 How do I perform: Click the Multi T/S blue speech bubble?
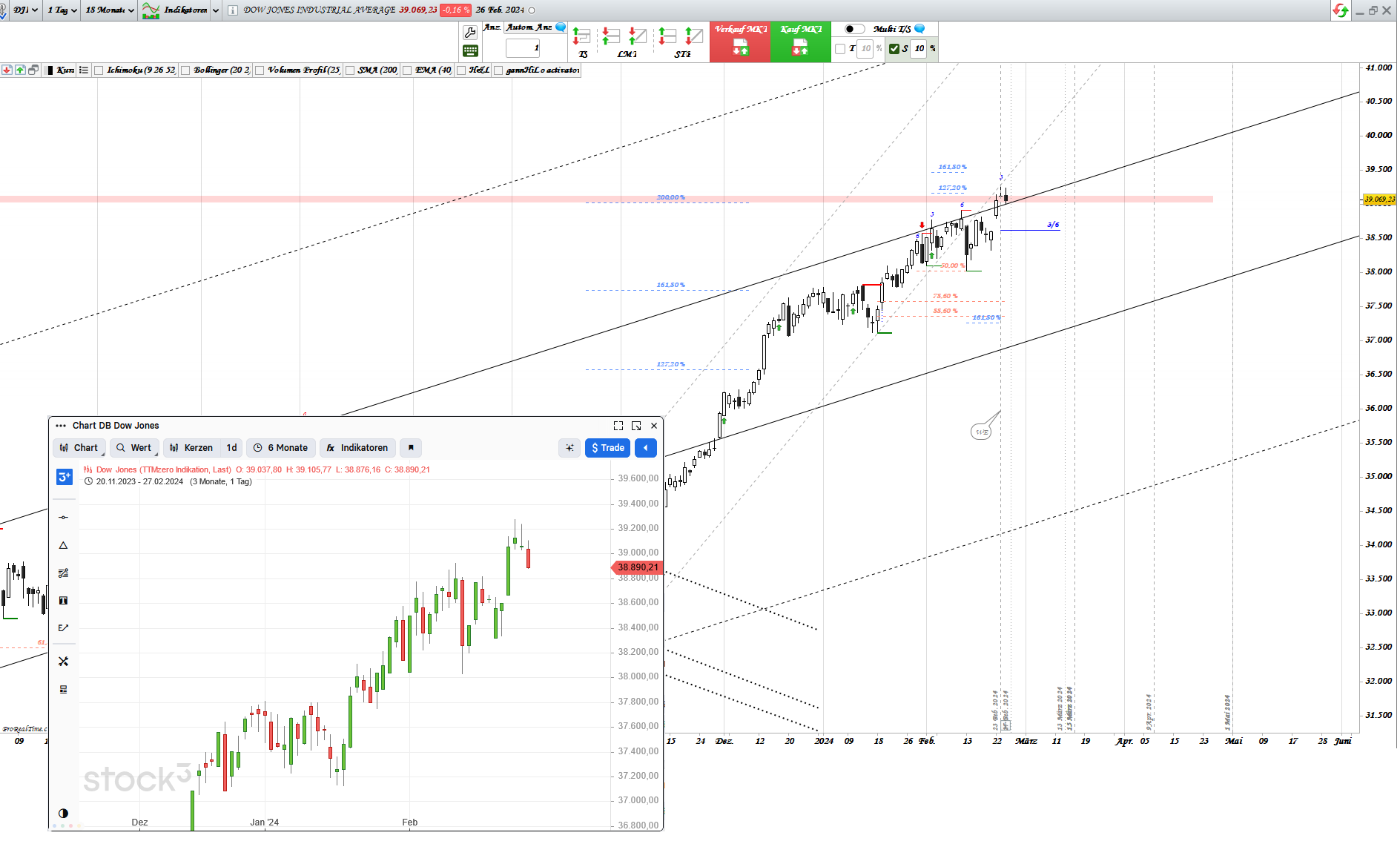pyautogui.click(x=919, y=29)
